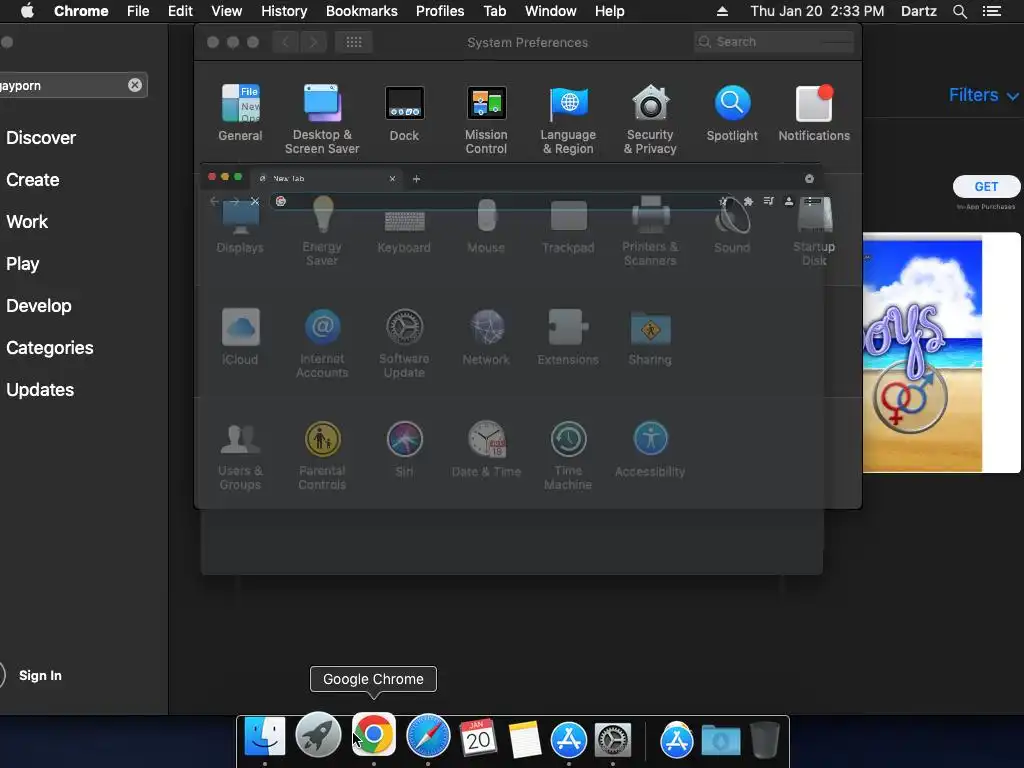
Task: Select Play in App Store sidebar
Action: 23,264
